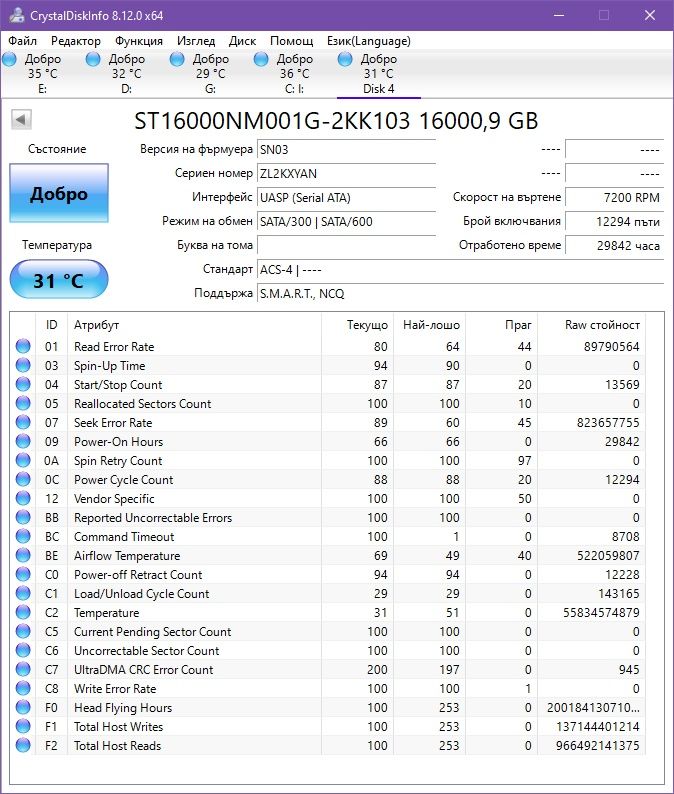Screen dimensions: 674x794
Task: Select the Current Pending Sector Count row
Action: (x=327, y=631)
